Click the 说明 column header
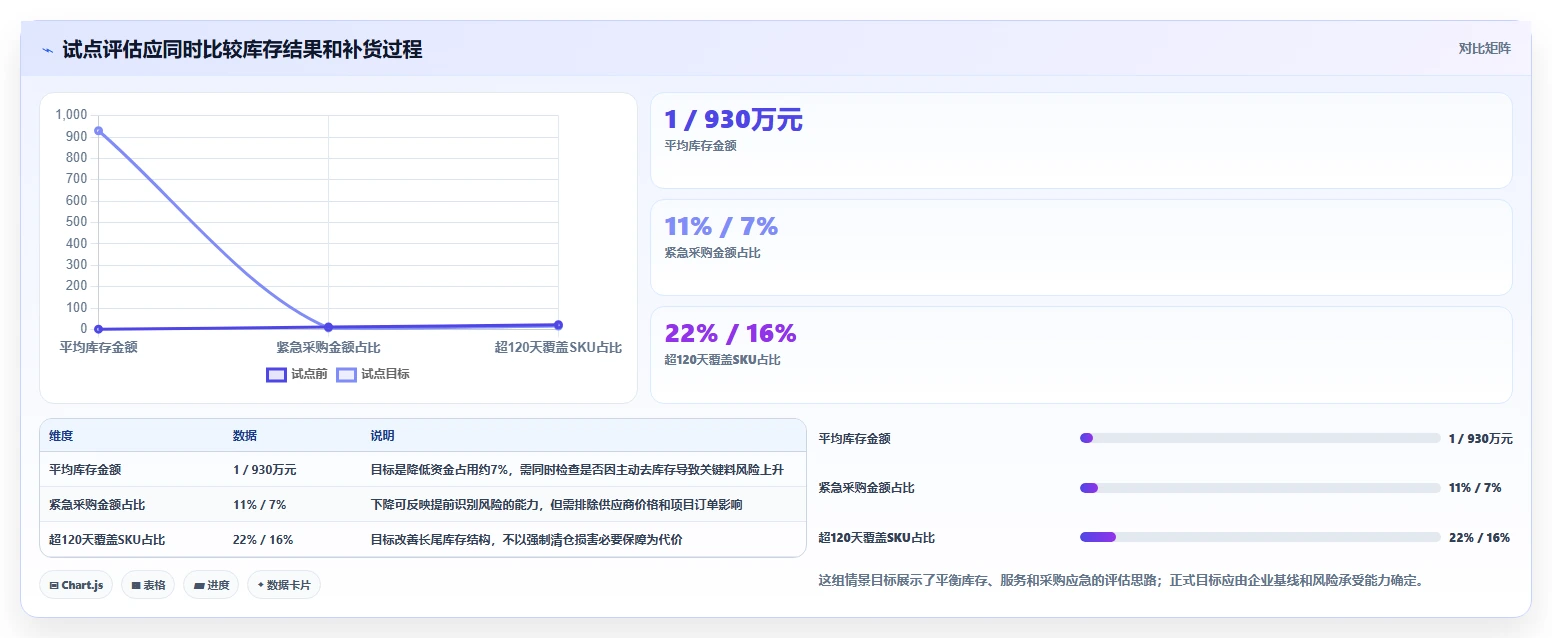 [382, 436]
